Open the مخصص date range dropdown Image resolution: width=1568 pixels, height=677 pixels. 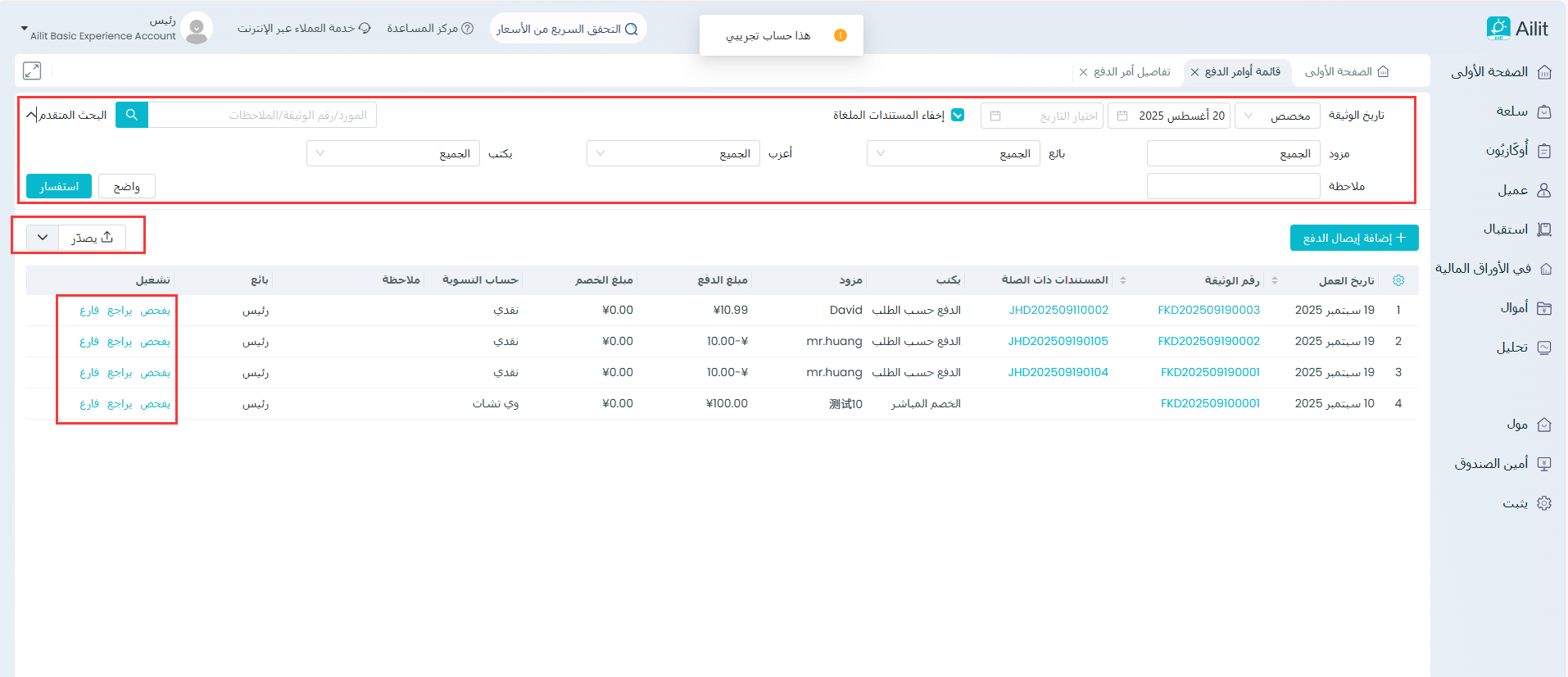(x=1277, y=116)
